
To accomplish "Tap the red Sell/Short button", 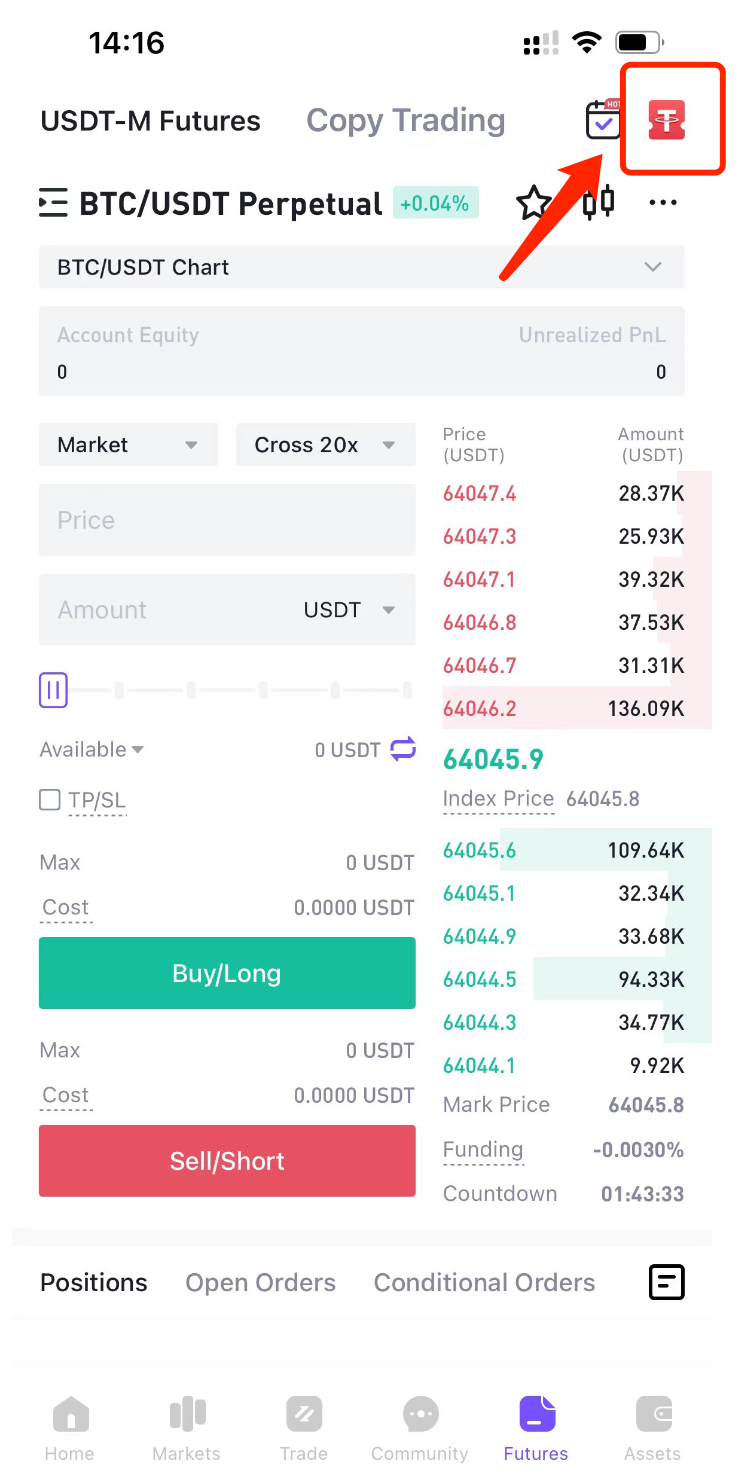I will pos(227,1161).
